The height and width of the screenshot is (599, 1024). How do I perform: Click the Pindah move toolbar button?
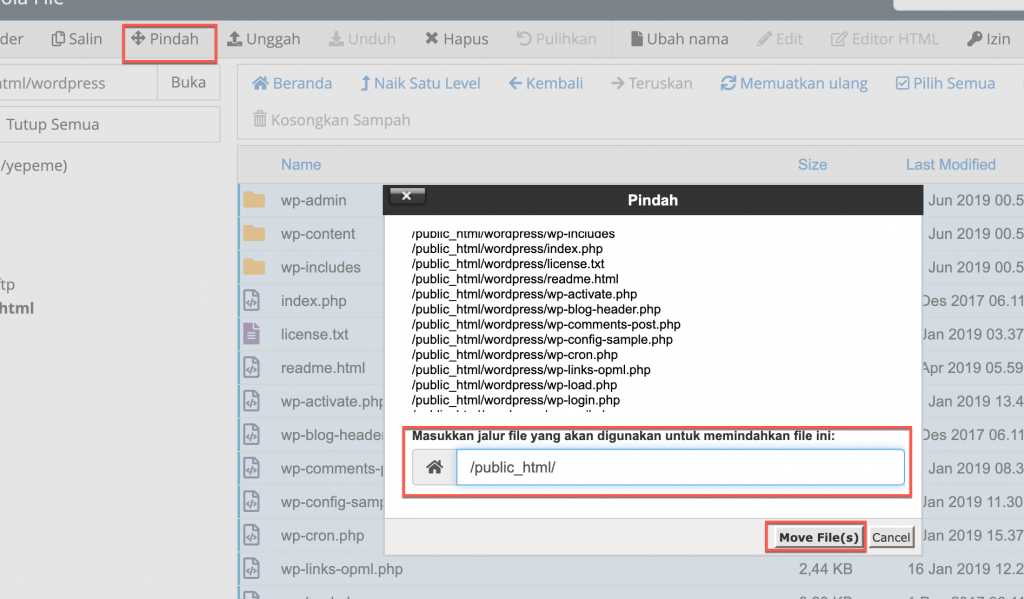tap(164, 40)
